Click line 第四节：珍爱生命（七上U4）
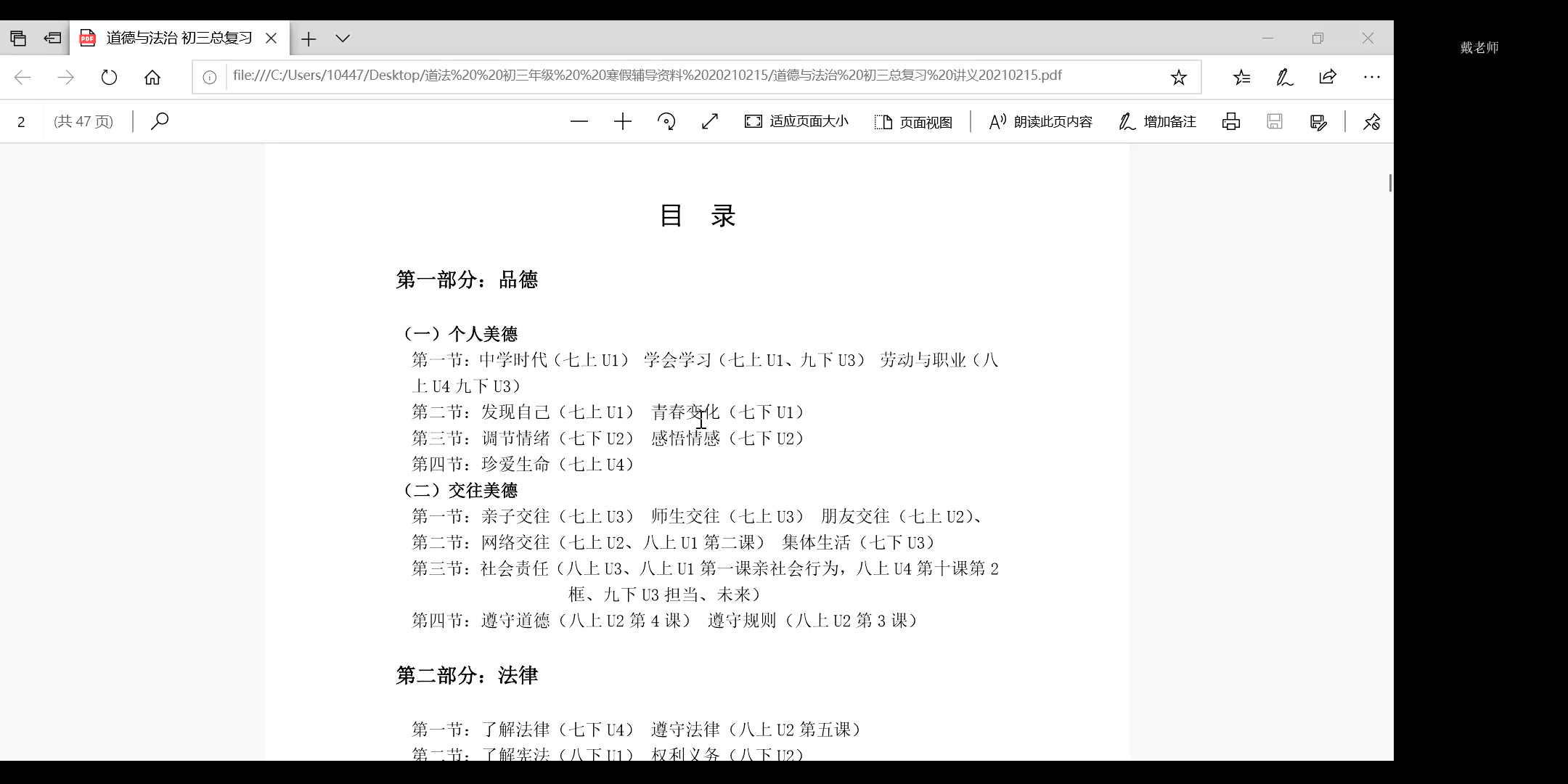1568x784 pixels. click(523, 465)
